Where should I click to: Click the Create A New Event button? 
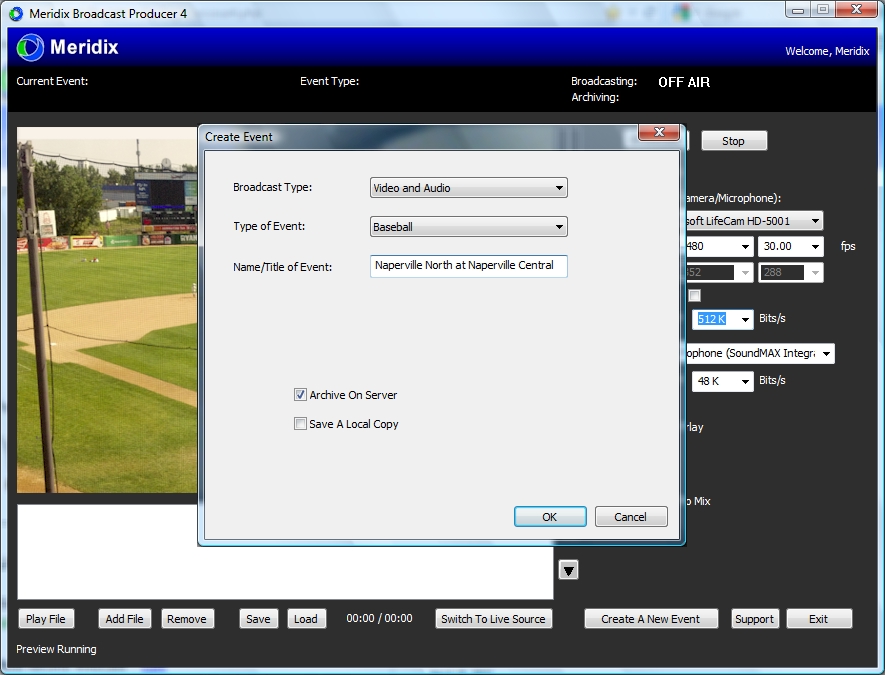tap(650, 619)
